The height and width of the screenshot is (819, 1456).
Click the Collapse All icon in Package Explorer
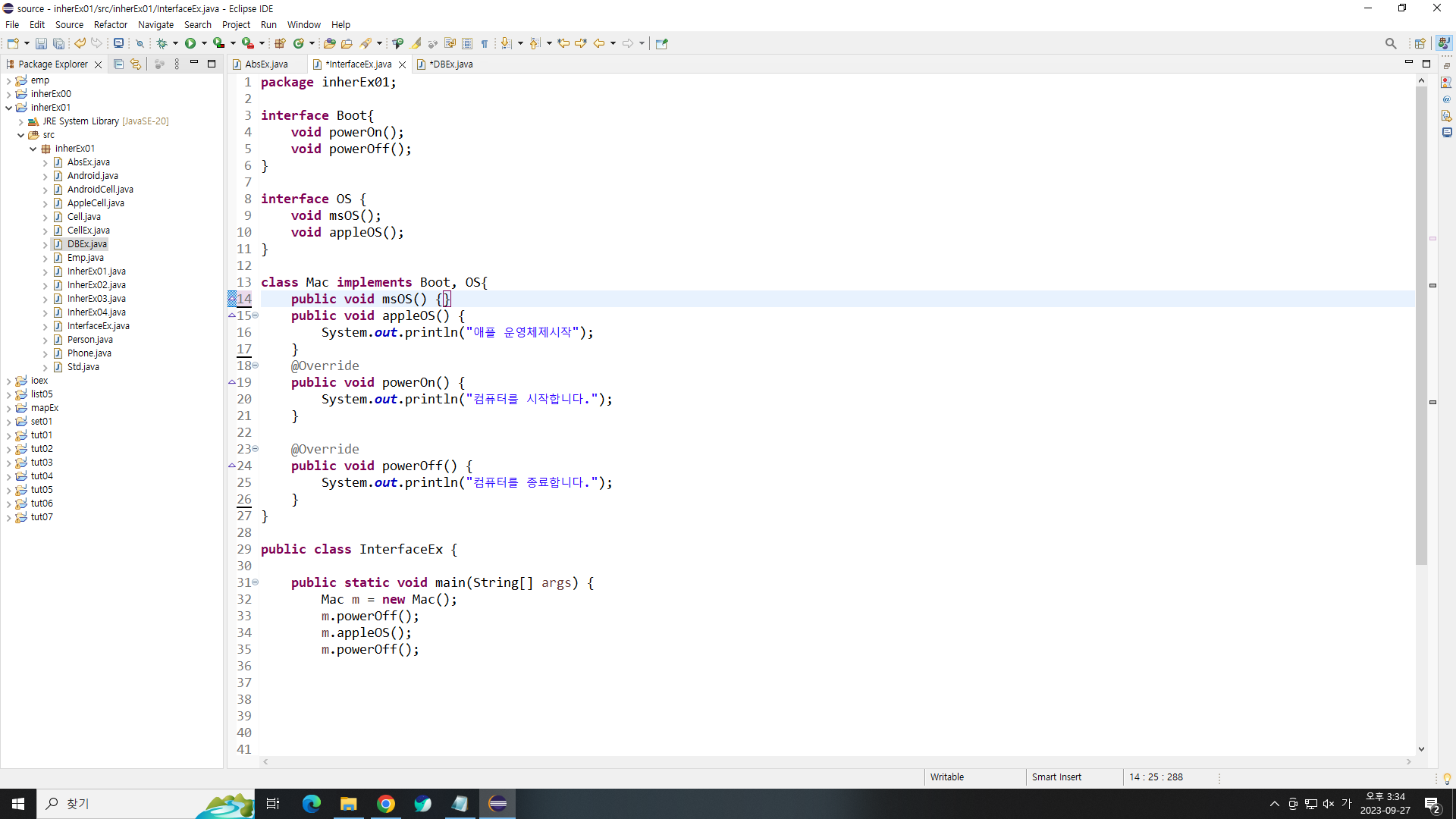point(118,64)
